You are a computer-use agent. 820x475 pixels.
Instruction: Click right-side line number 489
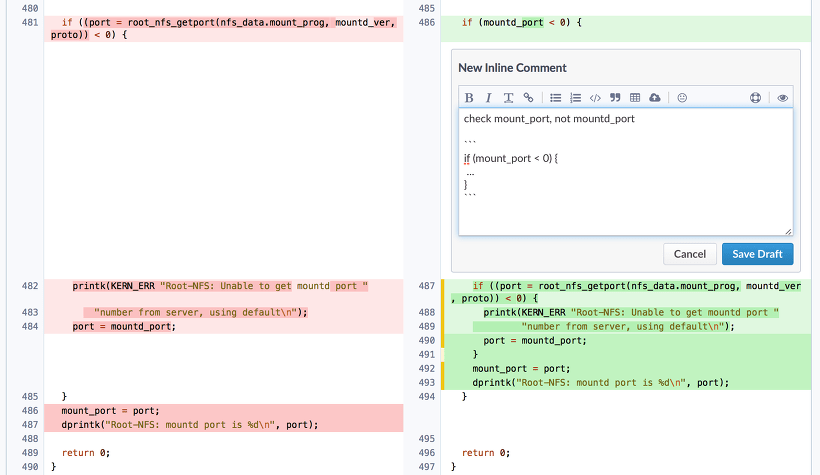click(427, 326)
